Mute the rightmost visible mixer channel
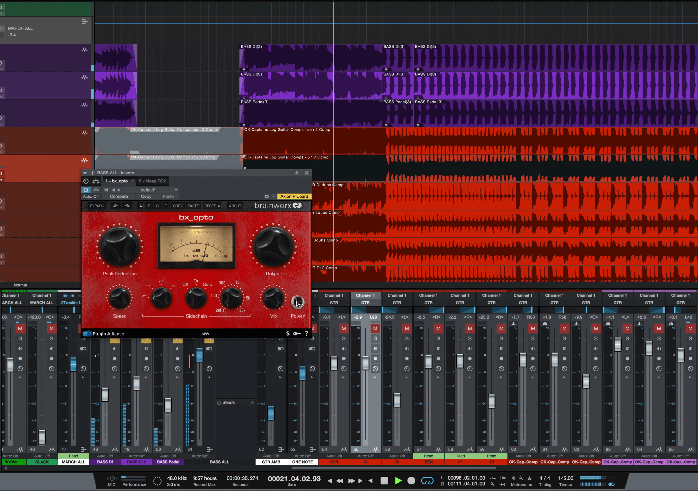The width and height of the screenshot is (698, 491). coord(690,329)
